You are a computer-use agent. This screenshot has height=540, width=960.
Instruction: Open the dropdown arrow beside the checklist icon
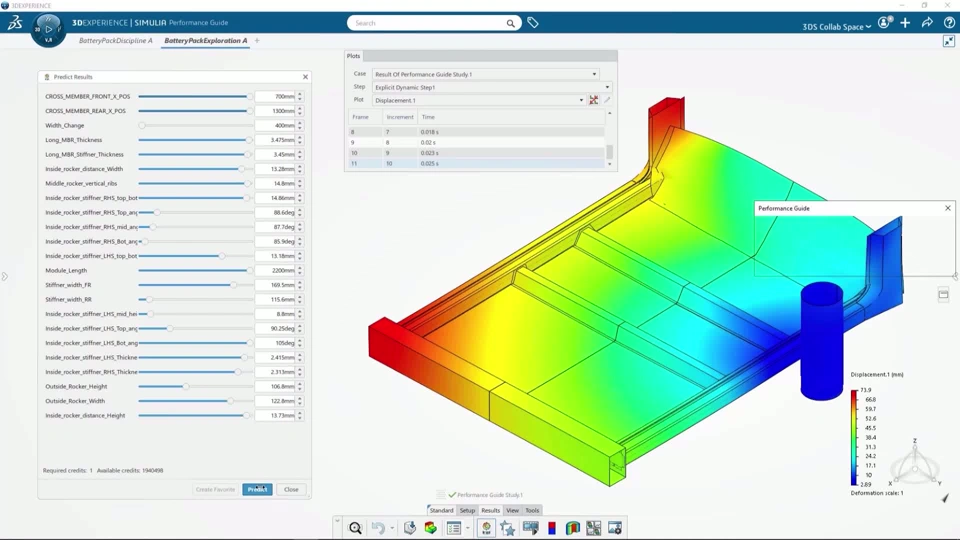(x=467, y=528)
